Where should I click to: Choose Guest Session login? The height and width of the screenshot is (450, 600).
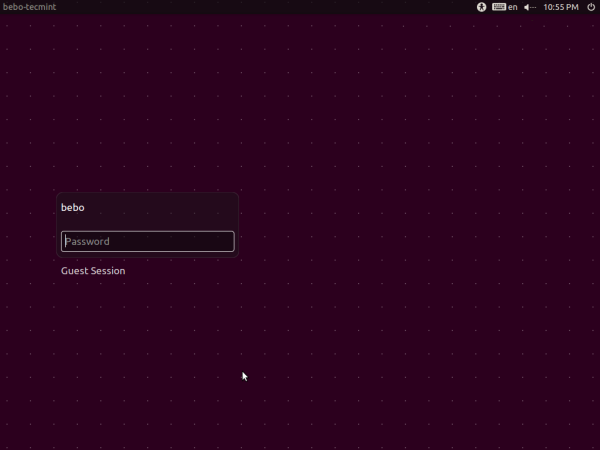[93, 271]
